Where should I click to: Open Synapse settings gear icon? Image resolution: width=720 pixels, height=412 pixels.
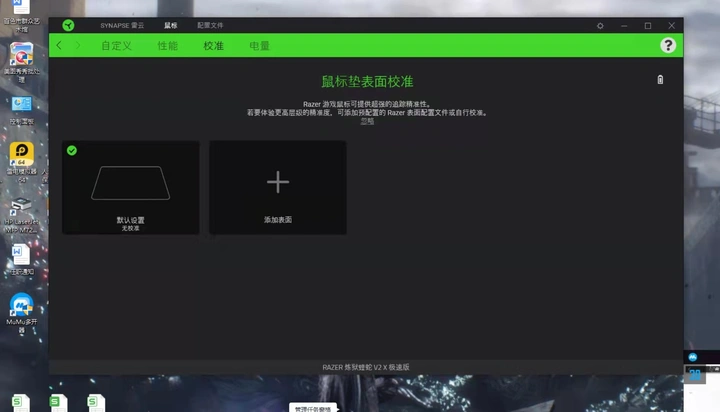click(x=600, y=26)
